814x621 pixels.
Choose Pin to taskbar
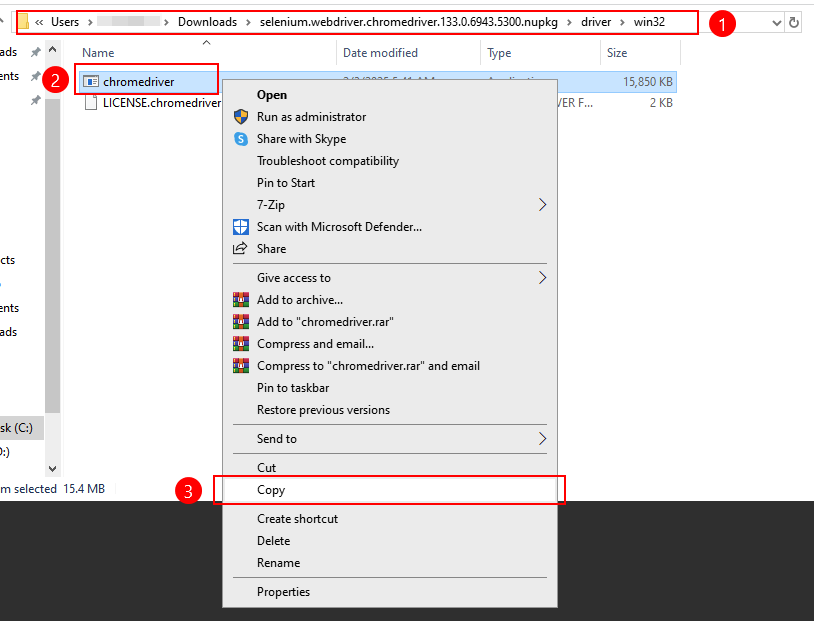[390, 388]
